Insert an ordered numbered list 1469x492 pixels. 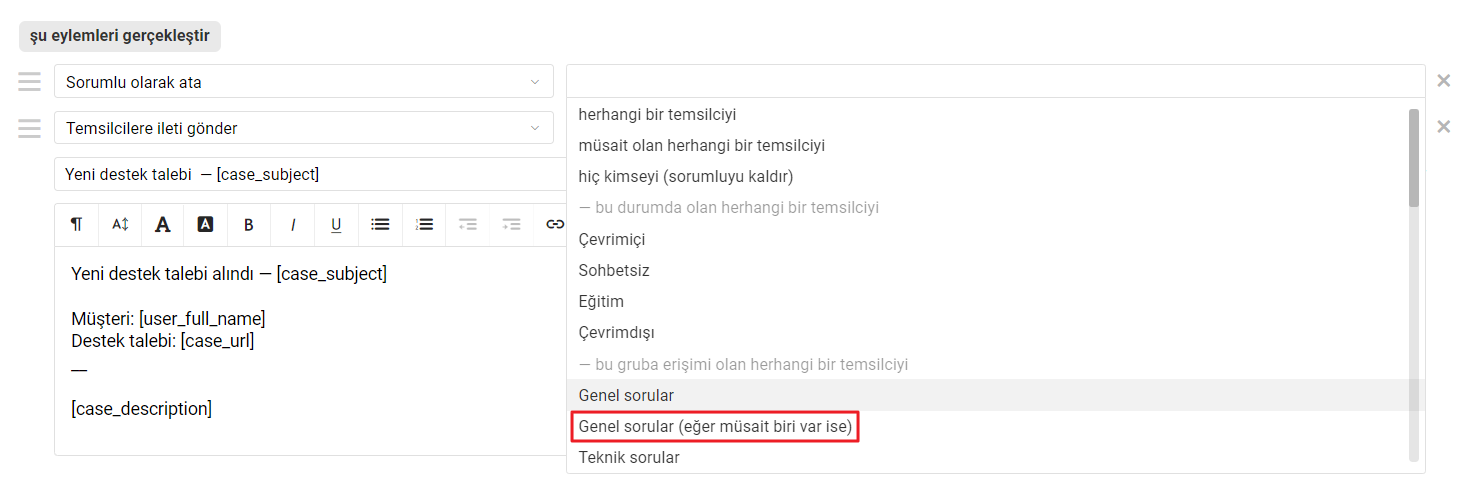pos(424,225)
